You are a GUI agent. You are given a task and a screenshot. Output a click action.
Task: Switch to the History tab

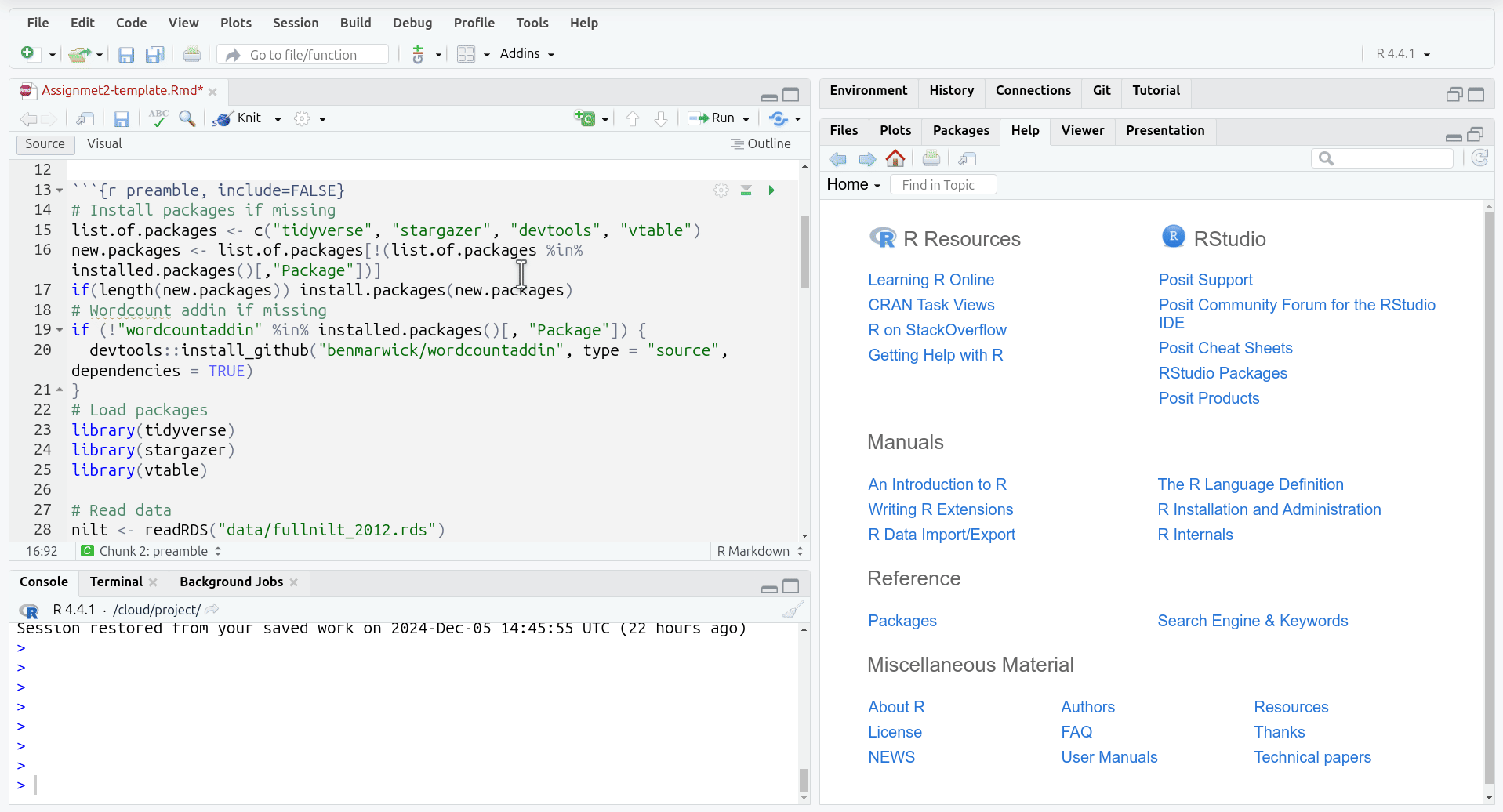951,91
